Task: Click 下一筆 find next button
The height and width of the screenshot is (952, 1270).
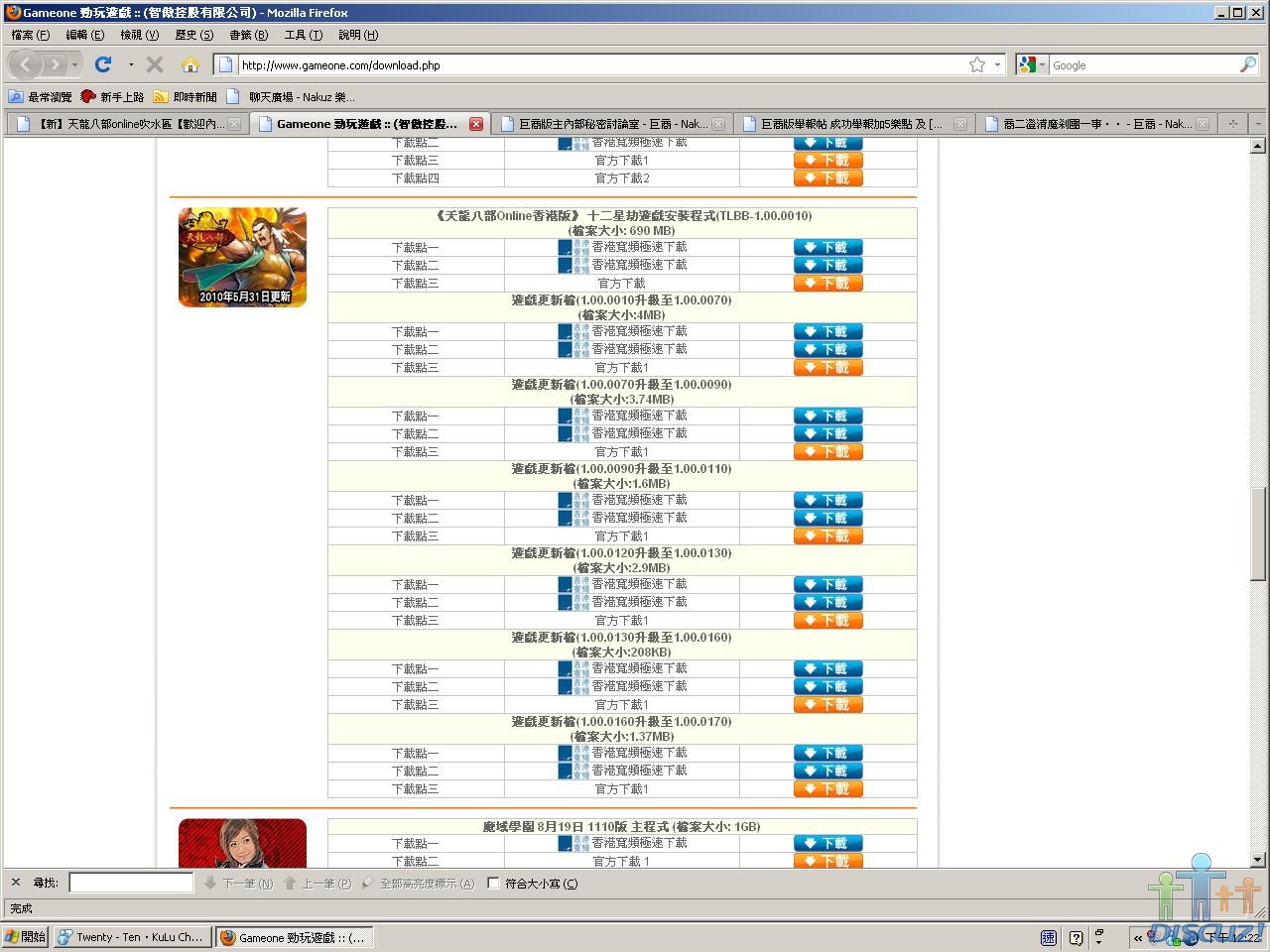Action: coord(239,883)
